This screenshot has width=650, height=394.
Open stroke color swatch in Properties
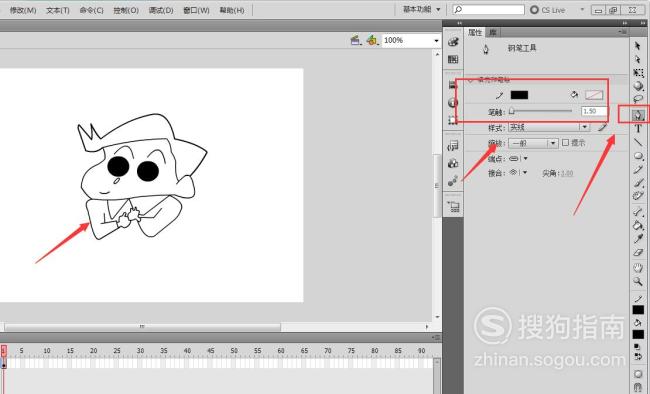tap(519, 95)
